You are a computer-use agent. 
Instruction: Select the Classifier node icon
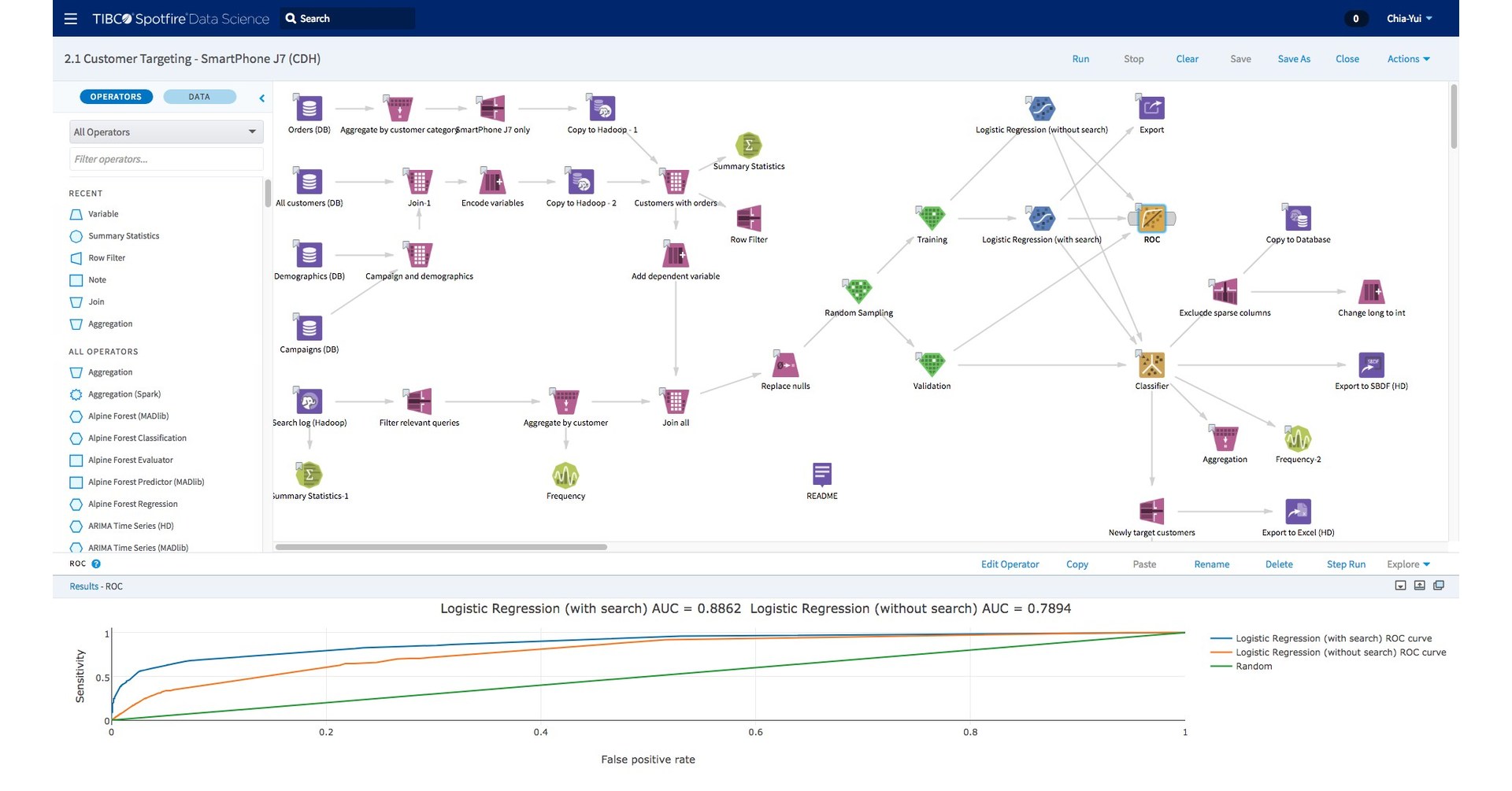[1151, 364]
